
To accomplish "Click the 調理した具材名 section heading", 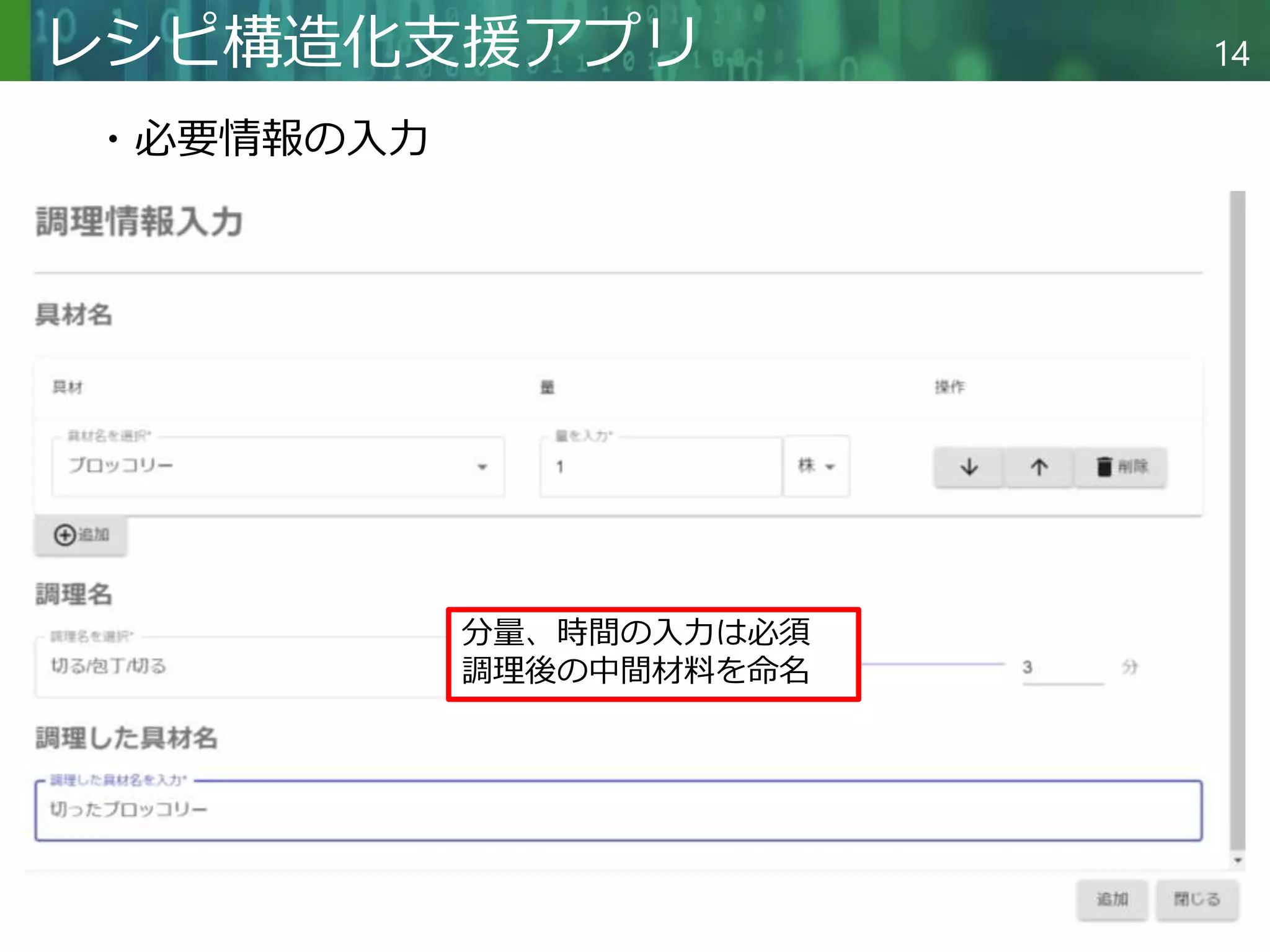I will (127, 738).
